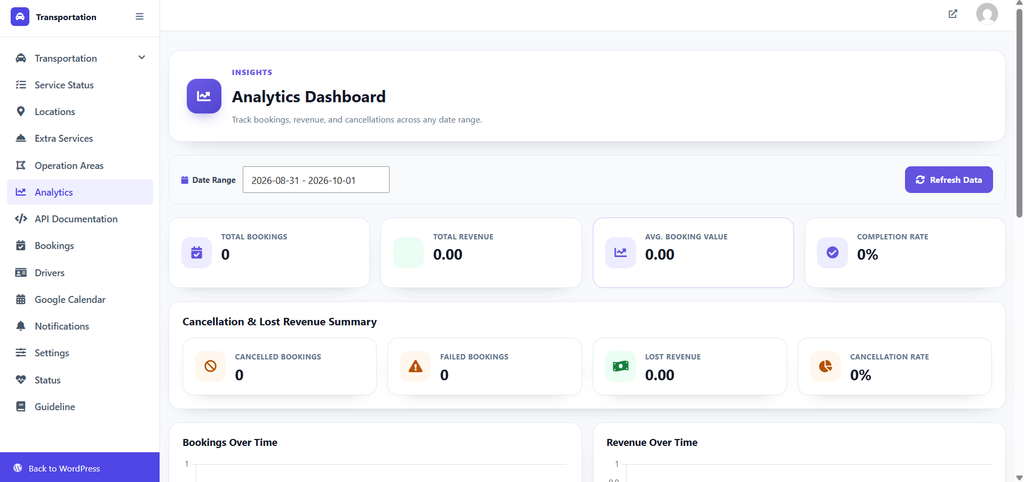Select Extra Services in sidebar
This screenshot has width=1024, height=482.
80,138
